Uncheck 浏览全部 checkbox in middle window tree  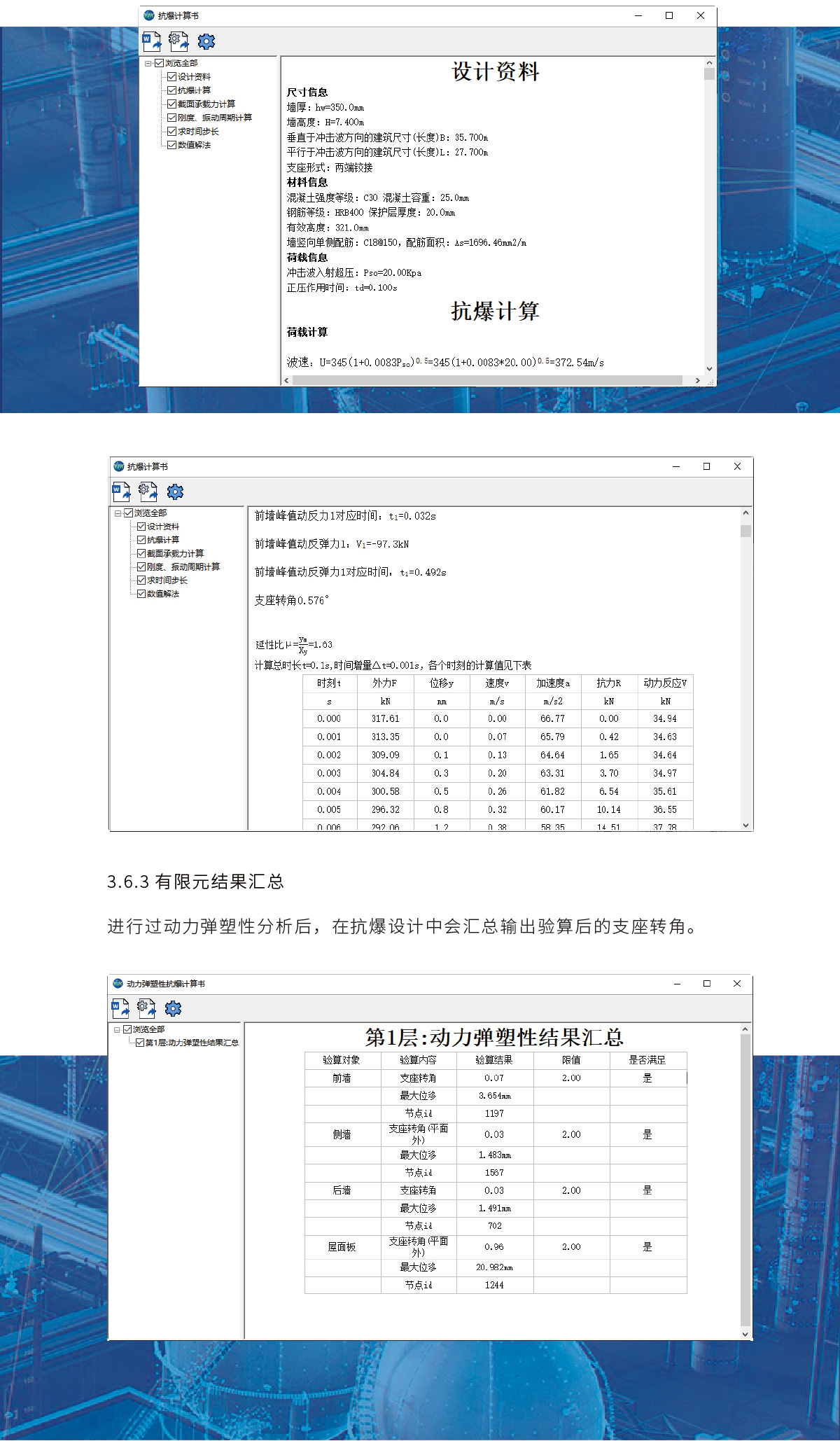tap(129, 513)
